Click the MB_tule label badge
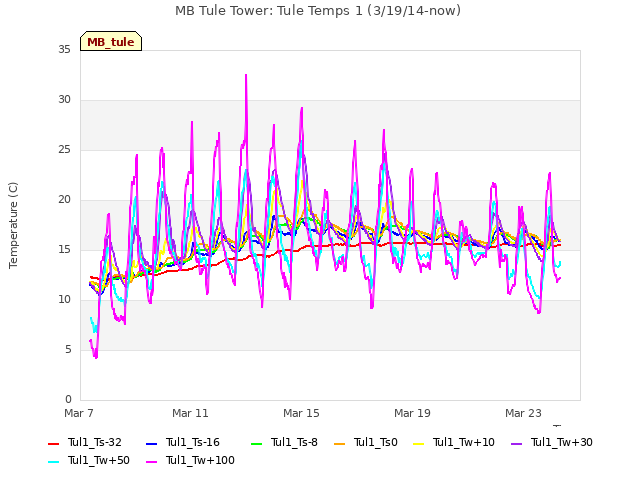Image resolution: width=640 pixels, height=480 pixels. [x=111, y=41]
